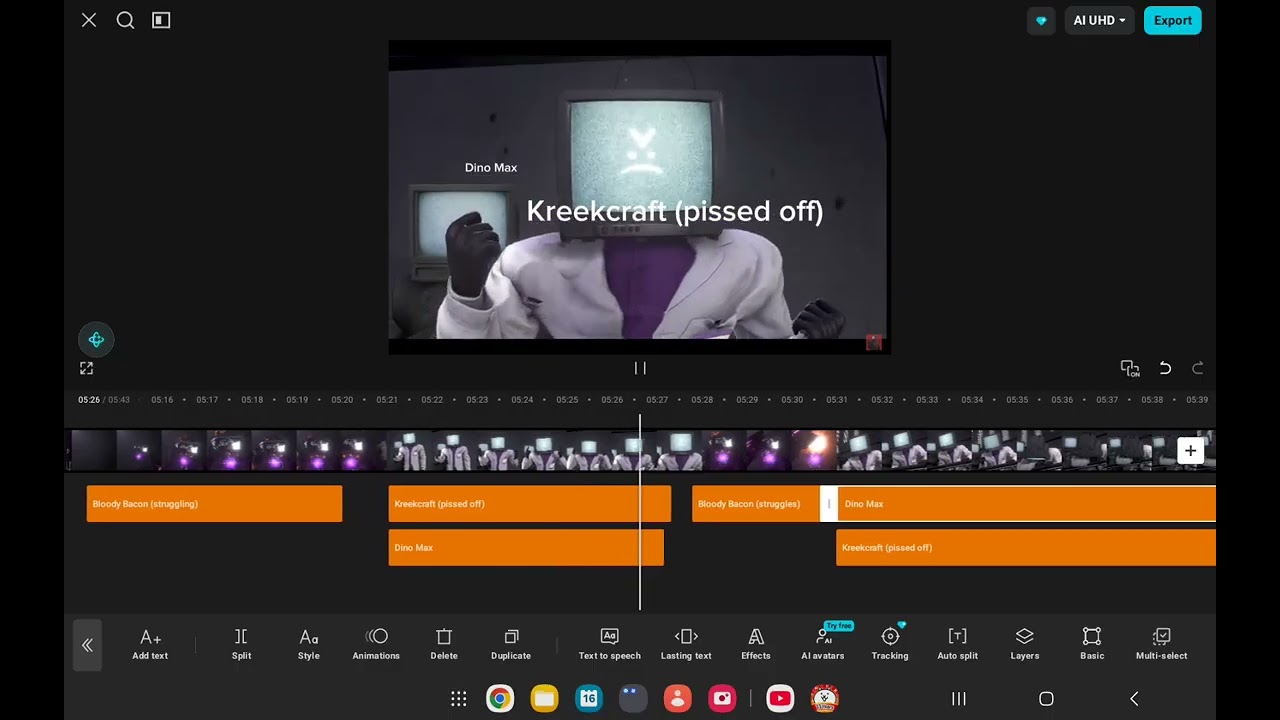Jump to the 05:30 mark on ruler
The height and width of the screenshot is (720, 1280).
792,400
